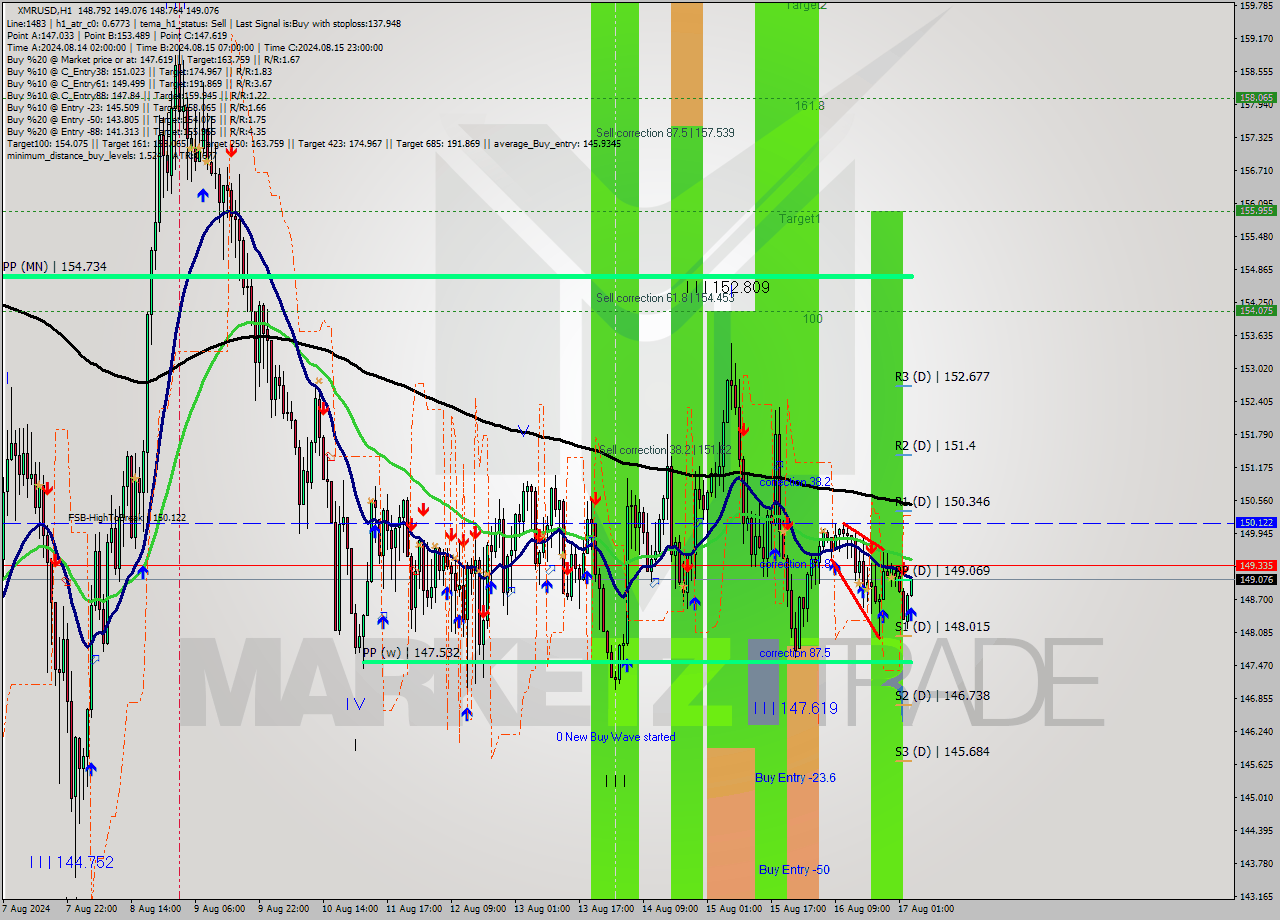Click the 11 Aug 17:00 time label
This screenshot has height=920, width=1280.
coord(413,909)
